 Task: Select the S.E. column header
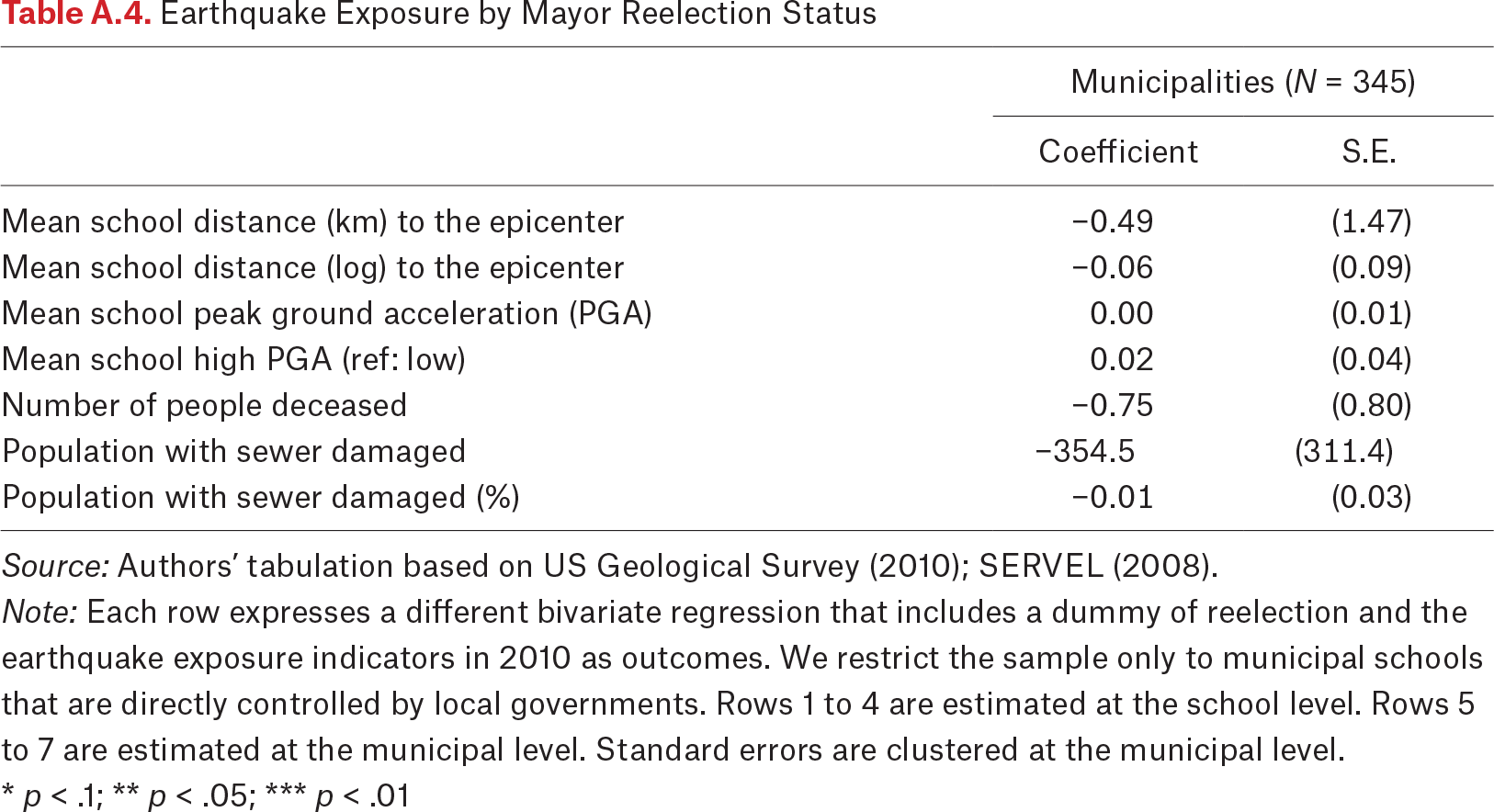pyautogui.click(x=1369, y=152)
